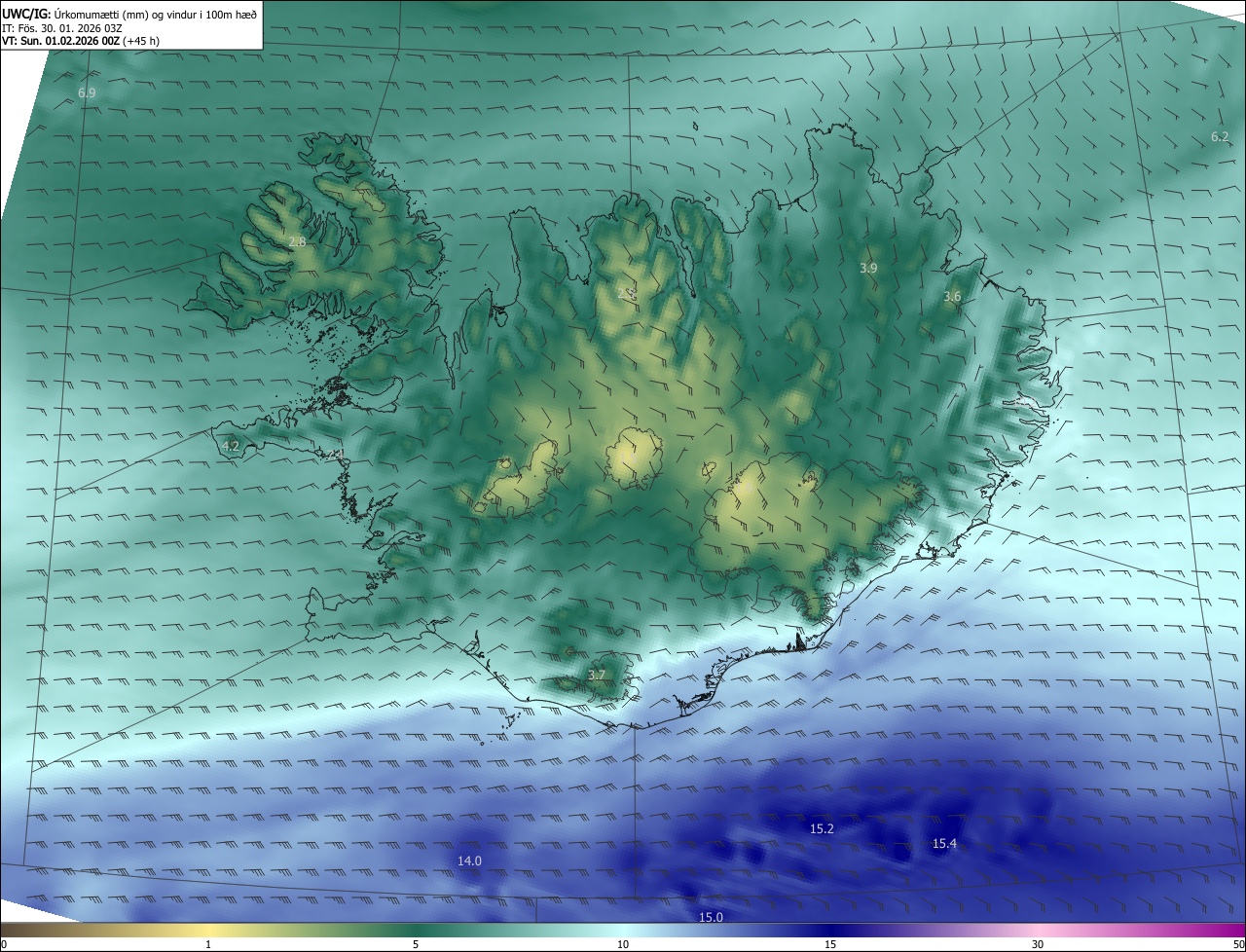Viewport: 1246px width, 952px height.
Task: Click the 15.0 value above the color bar
Action: [711, 918]
